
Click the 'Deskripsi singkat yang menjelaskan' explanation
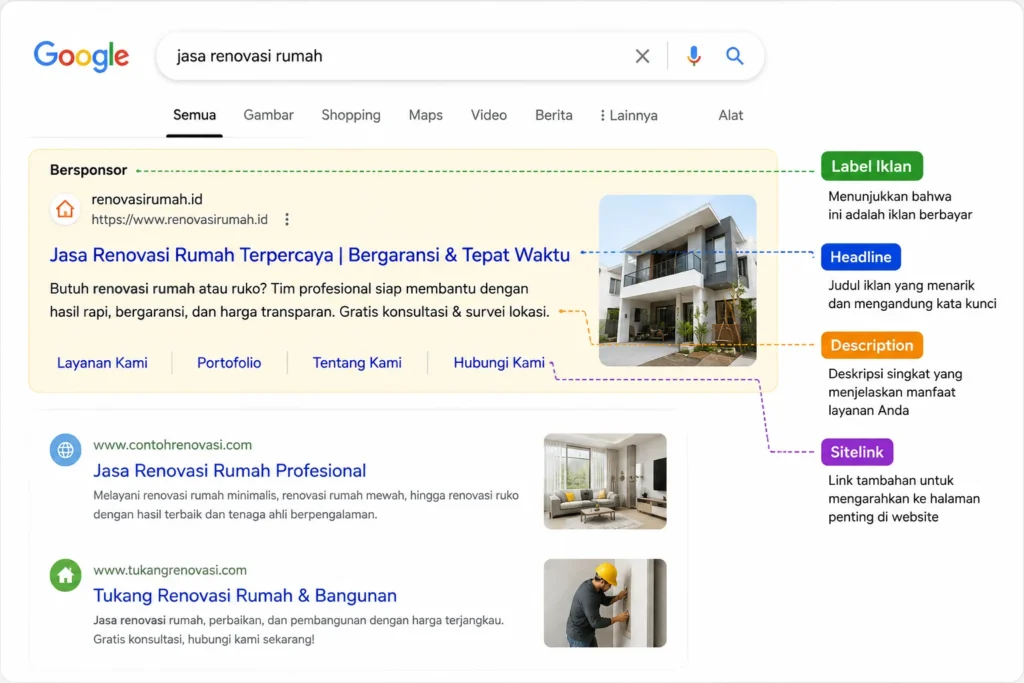(895, 392)
